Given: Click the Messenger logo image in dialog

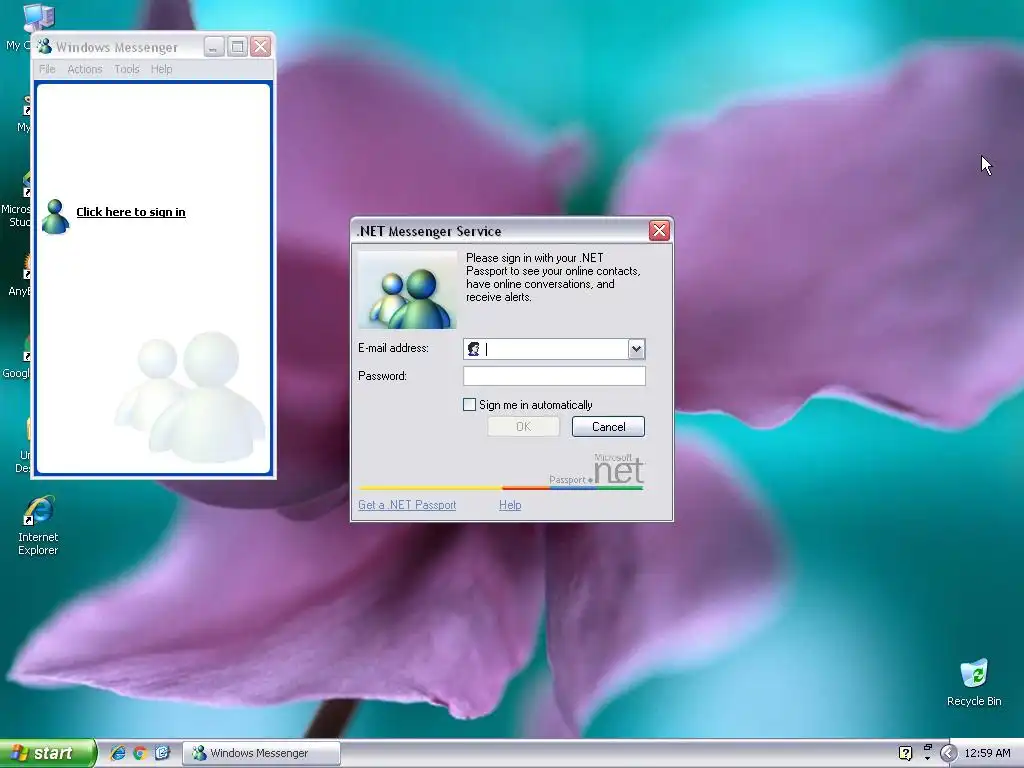Looking at the screenshot, I should pyautogui.click(x=407, y=289).
